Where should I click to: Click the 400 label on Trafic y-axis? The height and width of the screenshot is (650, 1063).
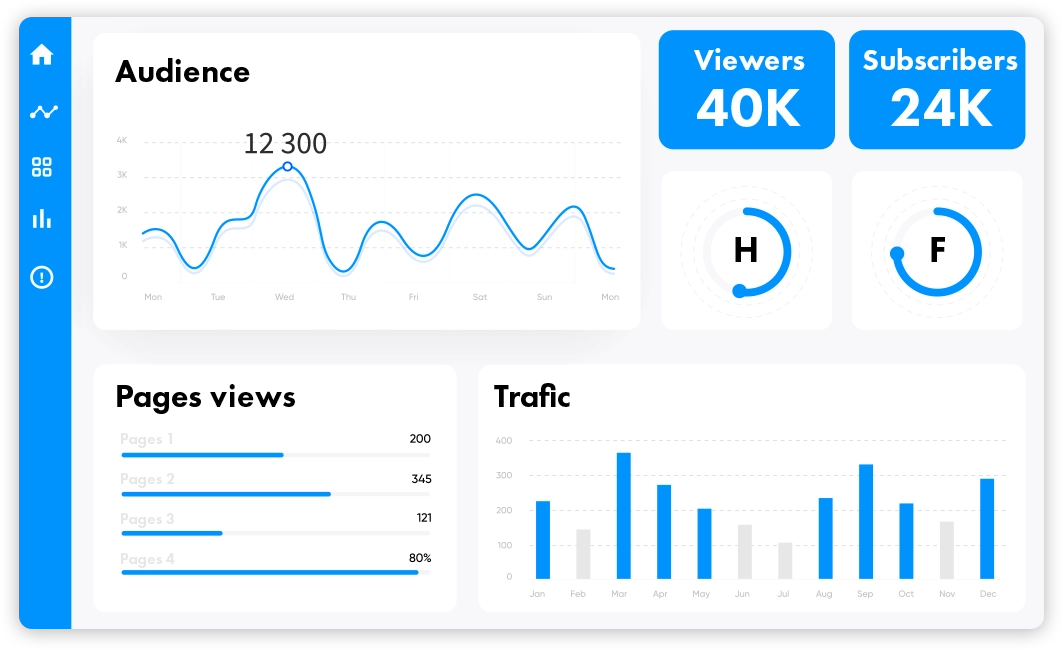tap(504, 441)
